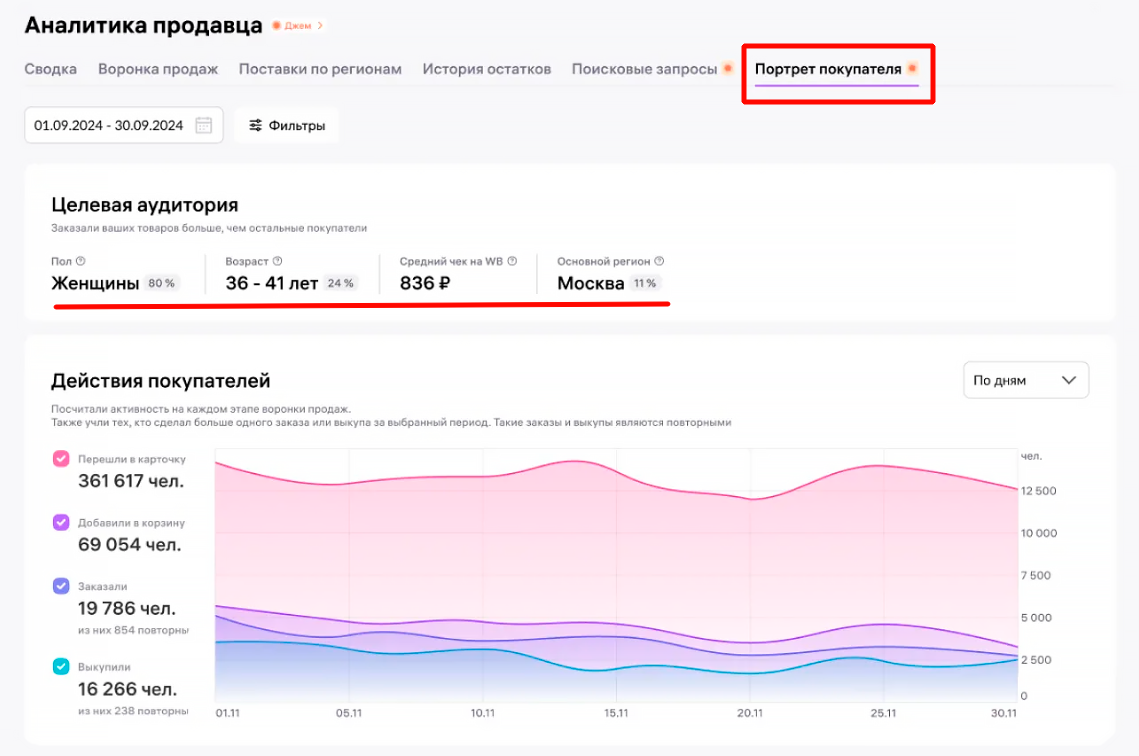1139x756 pixels.
Task: Click the sliders icon on the Фильтры button
Action: coord(255,126)
